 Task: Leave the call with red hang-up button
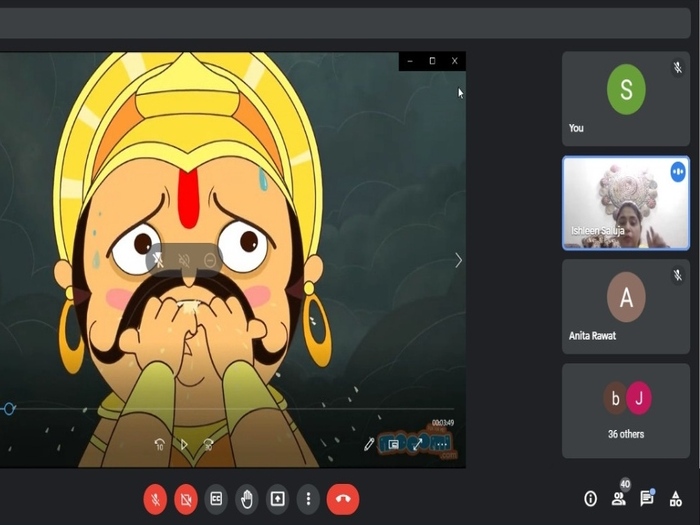coord(343,499)
